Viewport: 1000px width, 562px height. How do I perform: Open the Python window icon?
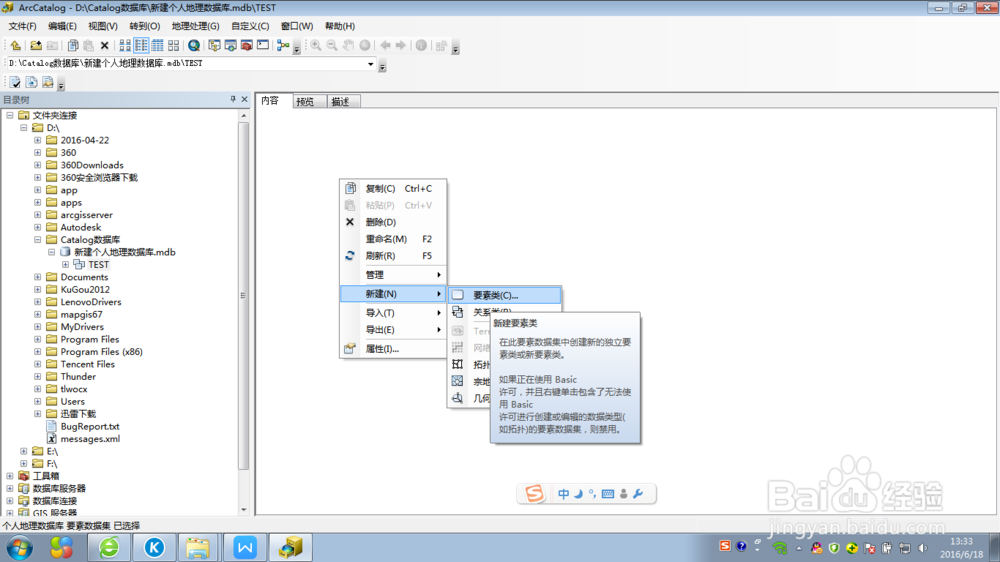click(263, 46)
